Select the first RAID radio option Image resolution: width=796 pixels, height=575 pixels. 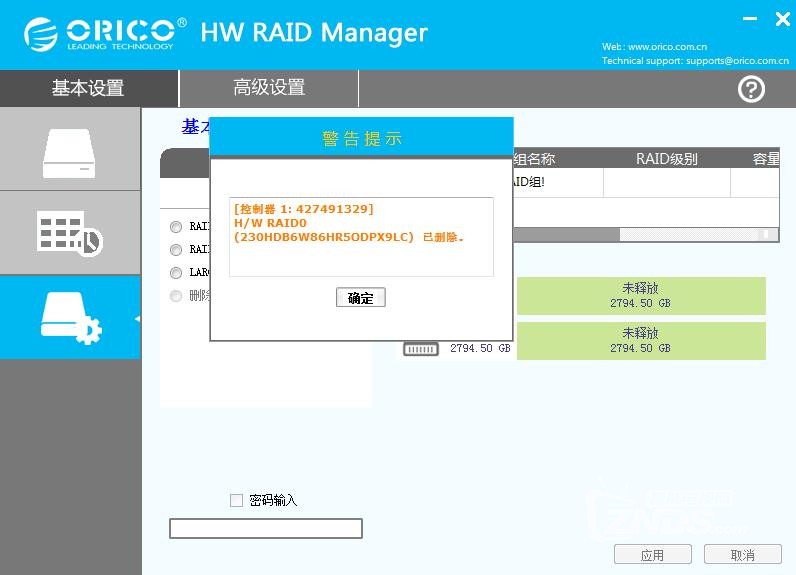(176, 227)
